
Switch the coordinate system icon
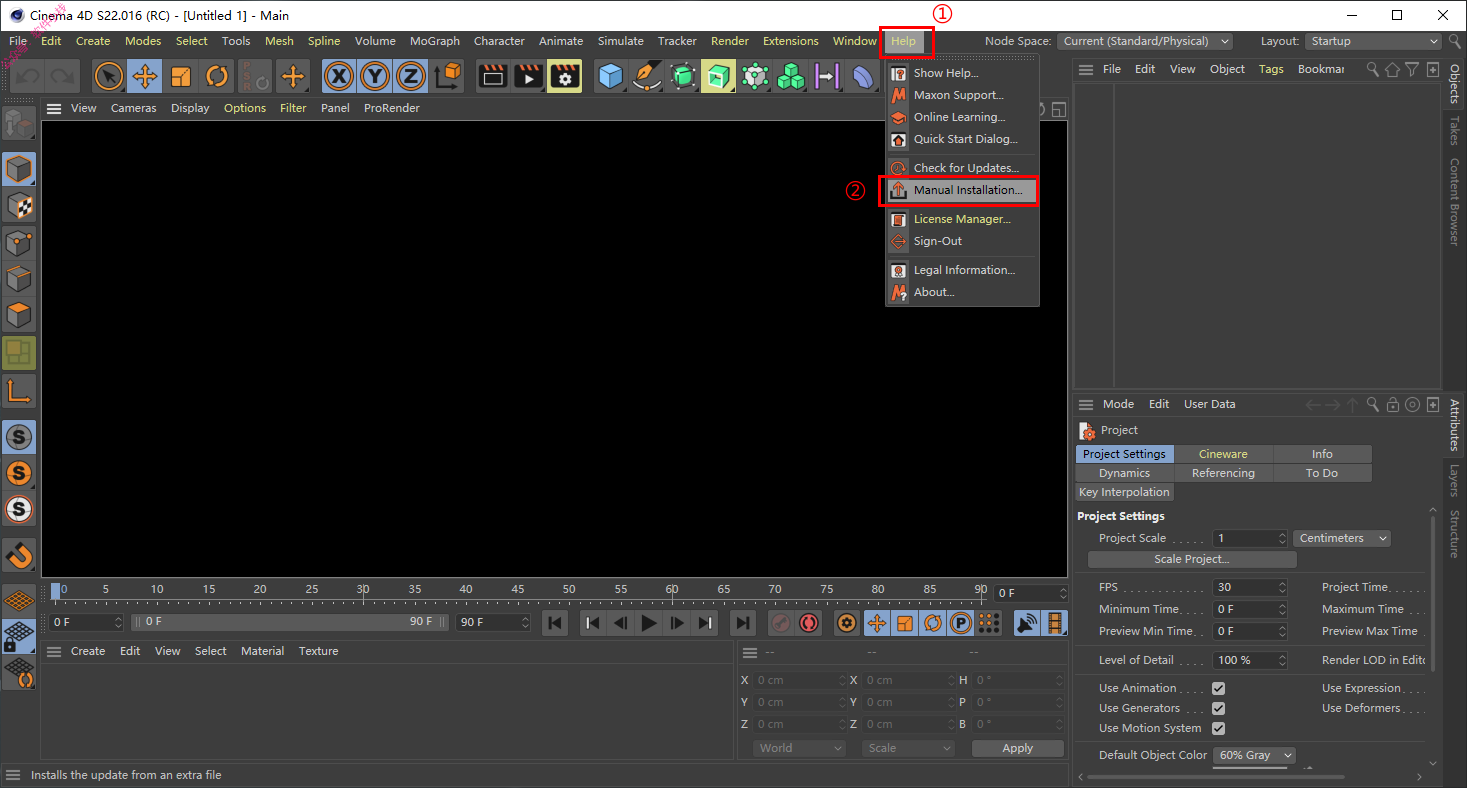448,76
